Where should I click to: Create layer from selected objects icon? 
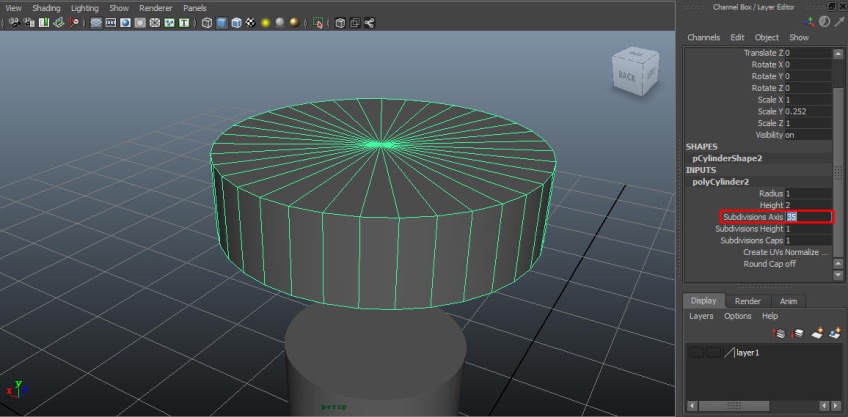click(x=836, y=334)
